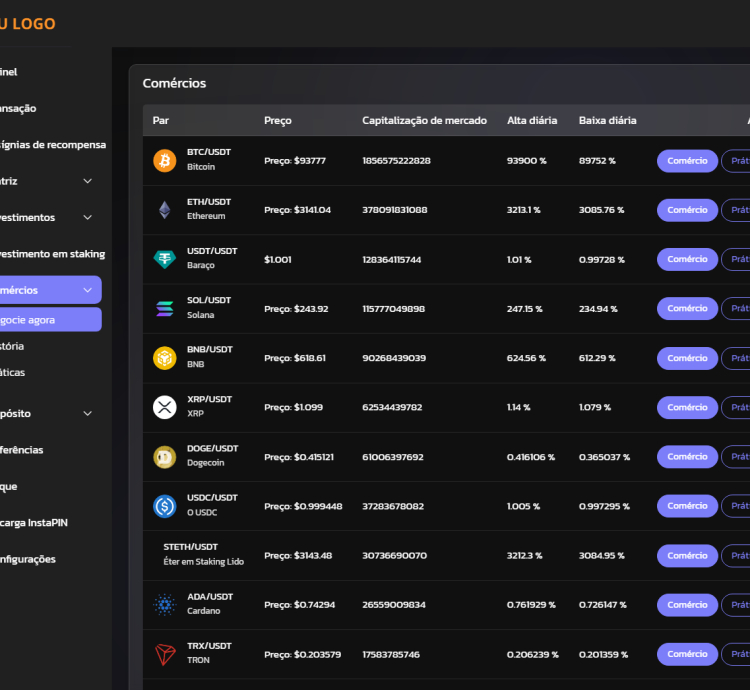The width and height of the screenshot is (750, 690).
Task: Click Comércio button for XRP/USDT
Action: (687, 407)
